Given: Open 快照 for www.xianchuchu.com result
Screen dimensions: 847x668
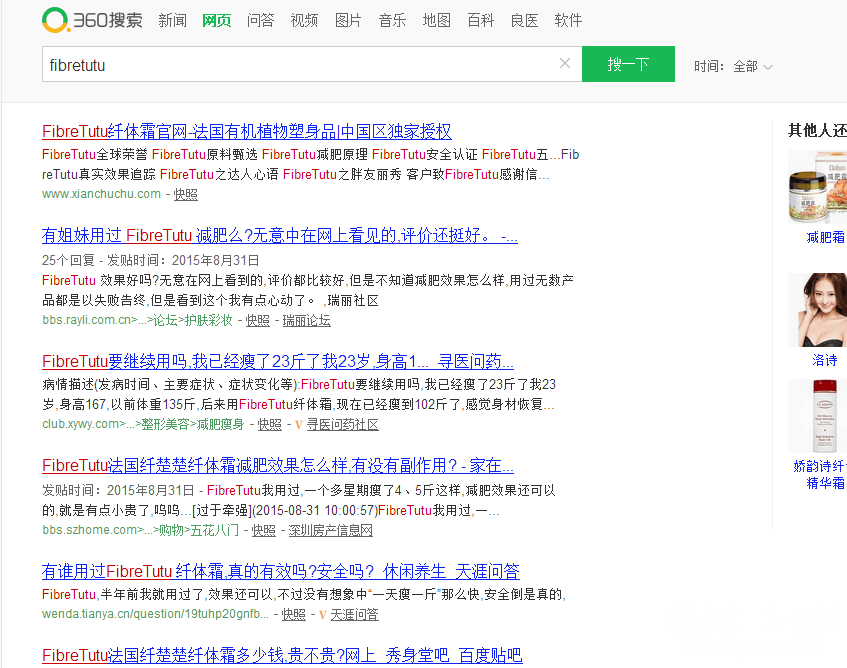Looking at the screenshot, I should (185, 194).
